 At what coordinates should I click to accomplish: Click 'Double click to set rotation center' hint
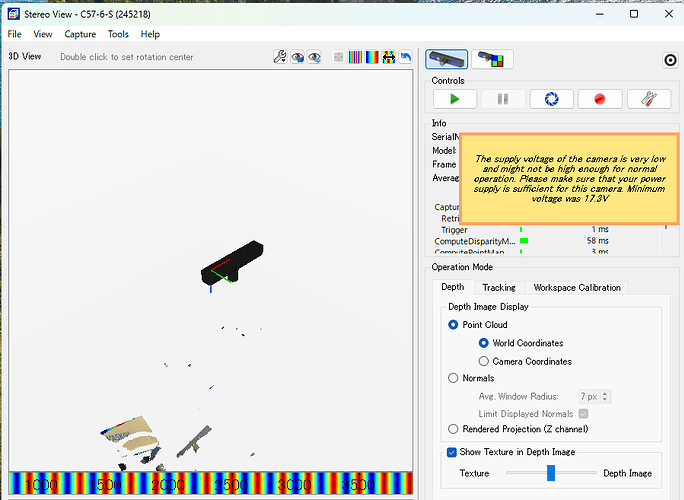[x=127, y=57]
